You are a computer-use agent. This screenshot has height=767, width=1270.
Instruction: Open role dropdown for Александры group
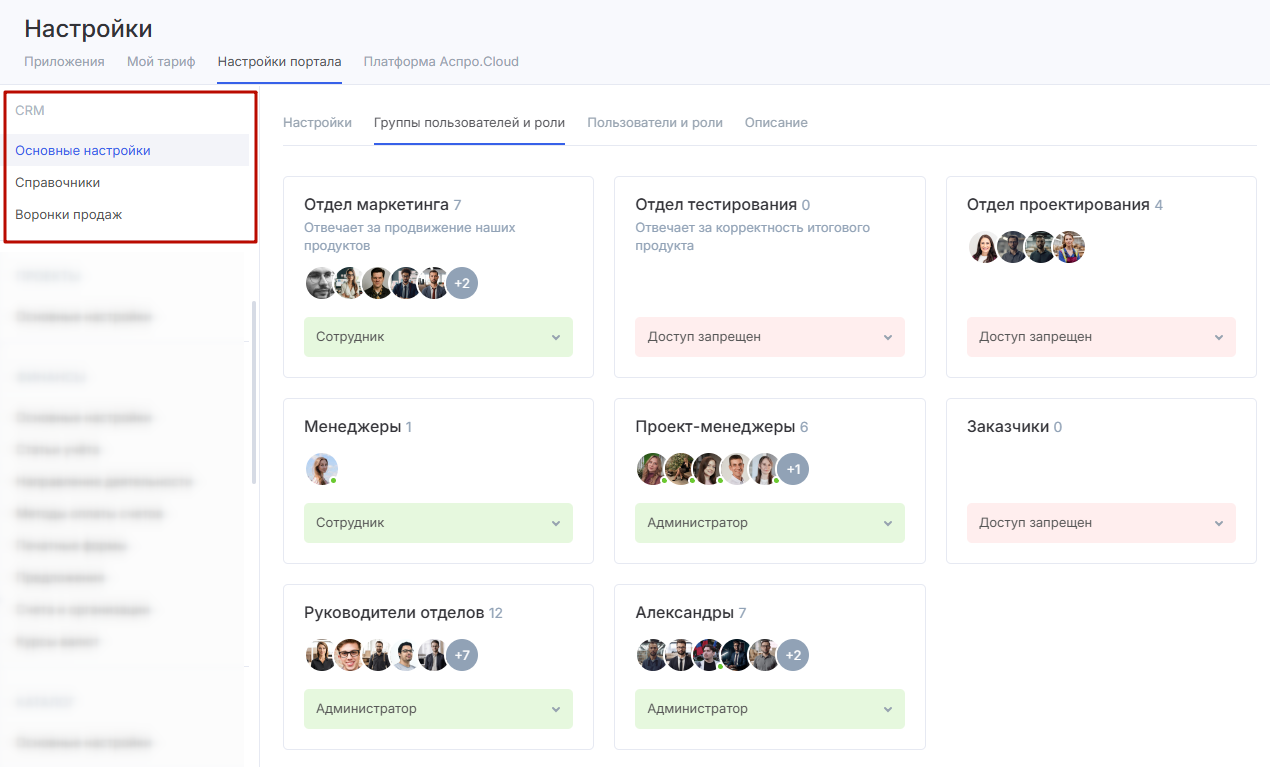click(x=769, y=709)
